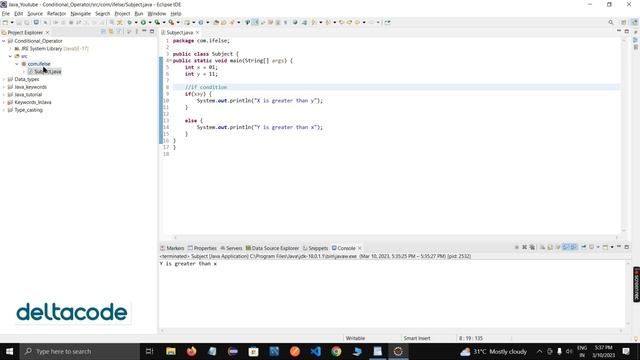Toggle Show Console on standard output change
640x360 pixels.
[566, 247]
